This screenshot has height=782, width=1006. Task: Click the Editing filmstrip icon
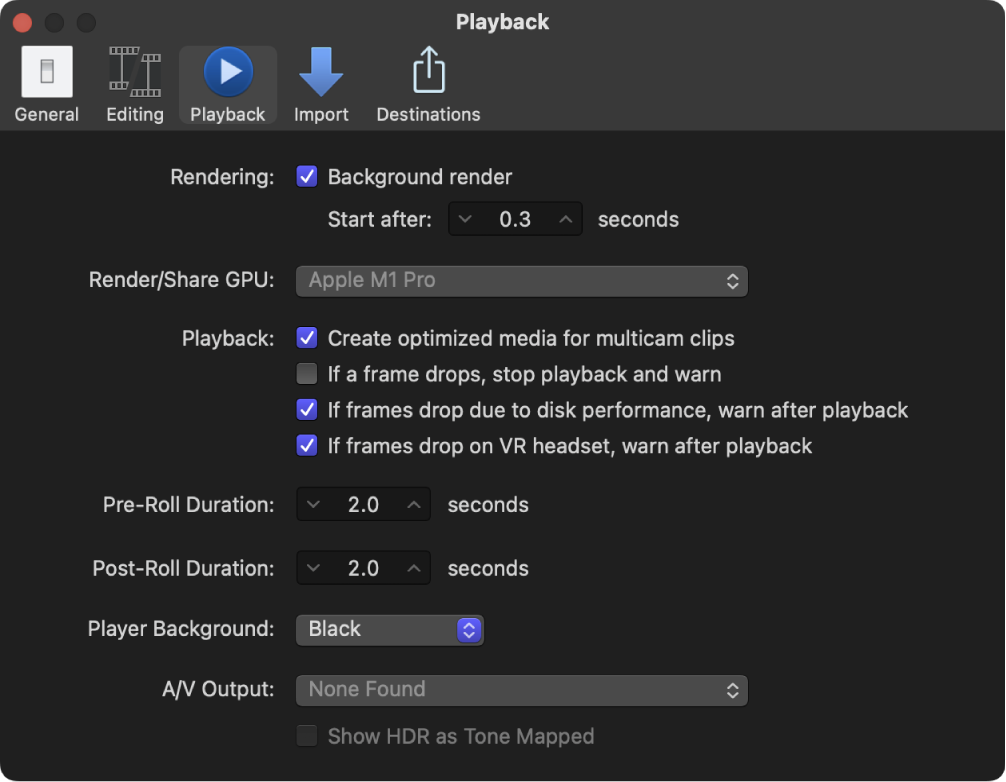click(134, 70)
